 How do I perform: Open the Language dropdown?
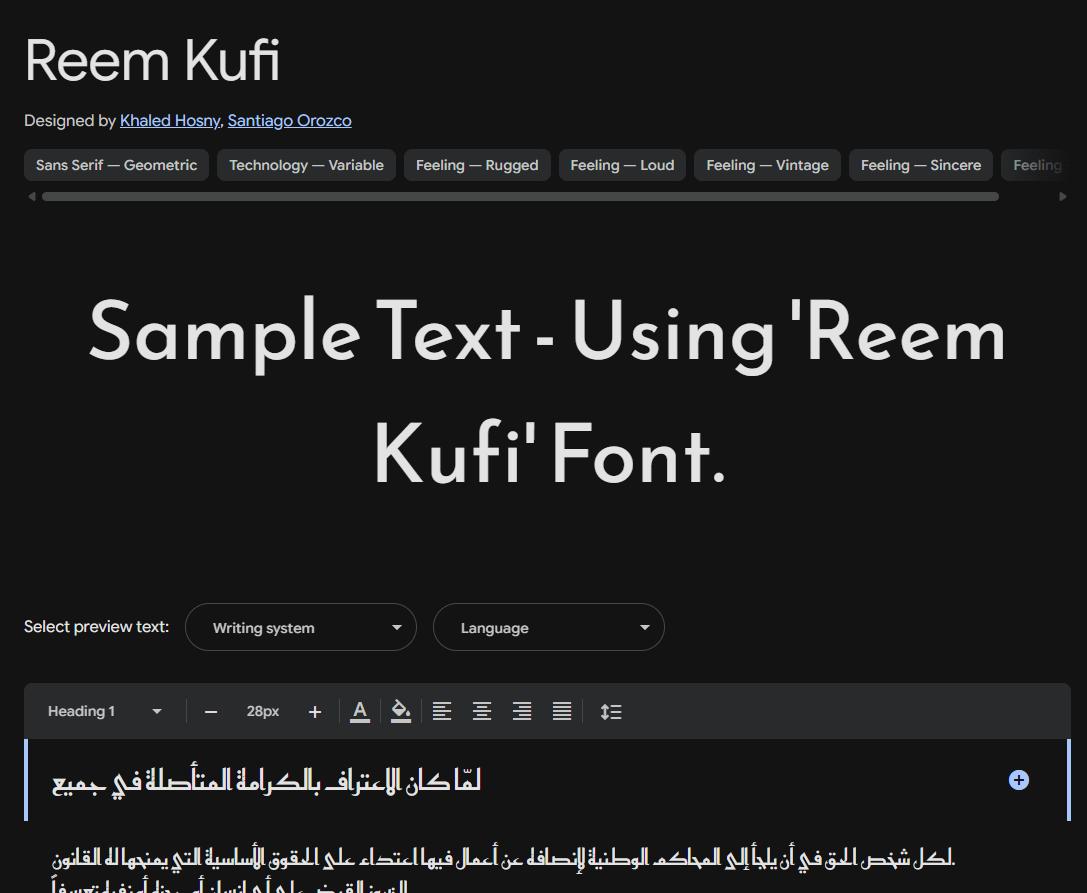(x=548, y=627)
